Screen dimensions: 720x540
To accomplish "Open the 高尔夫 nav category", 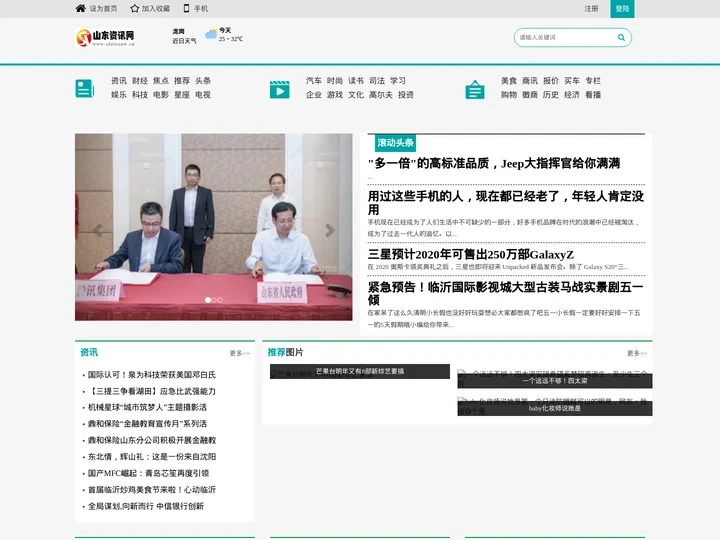I will point(381,95).
